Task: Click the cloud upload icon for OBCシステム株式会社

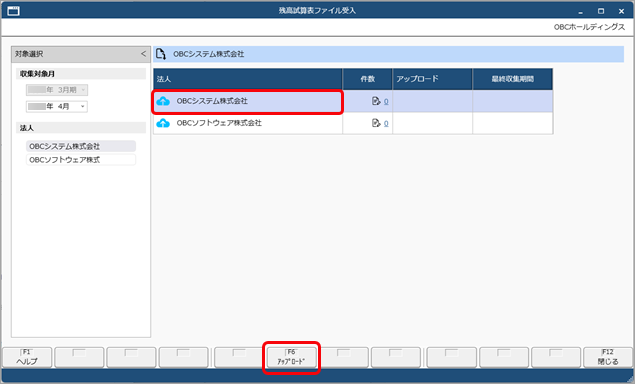Action: coord(163,101)
